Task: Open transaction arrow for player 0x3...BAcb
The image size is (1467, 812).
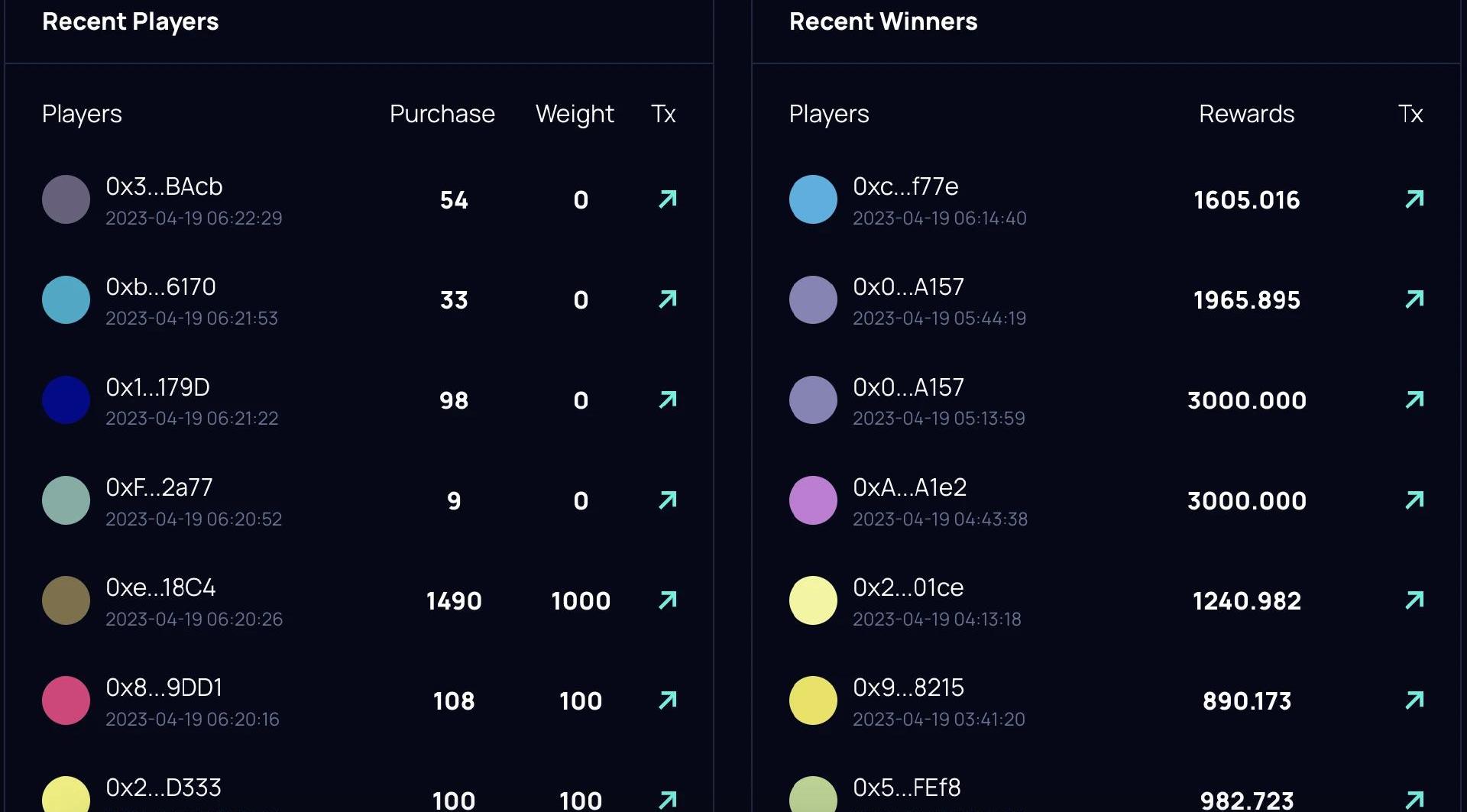Action: pyautogui.click(x=668, y=199)
